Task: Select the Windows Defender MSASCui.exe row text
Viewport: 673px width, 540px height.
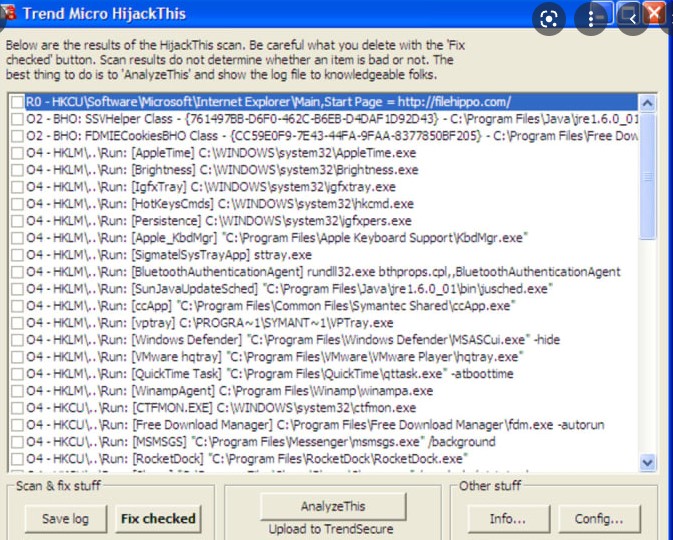Action: point(293,340)
